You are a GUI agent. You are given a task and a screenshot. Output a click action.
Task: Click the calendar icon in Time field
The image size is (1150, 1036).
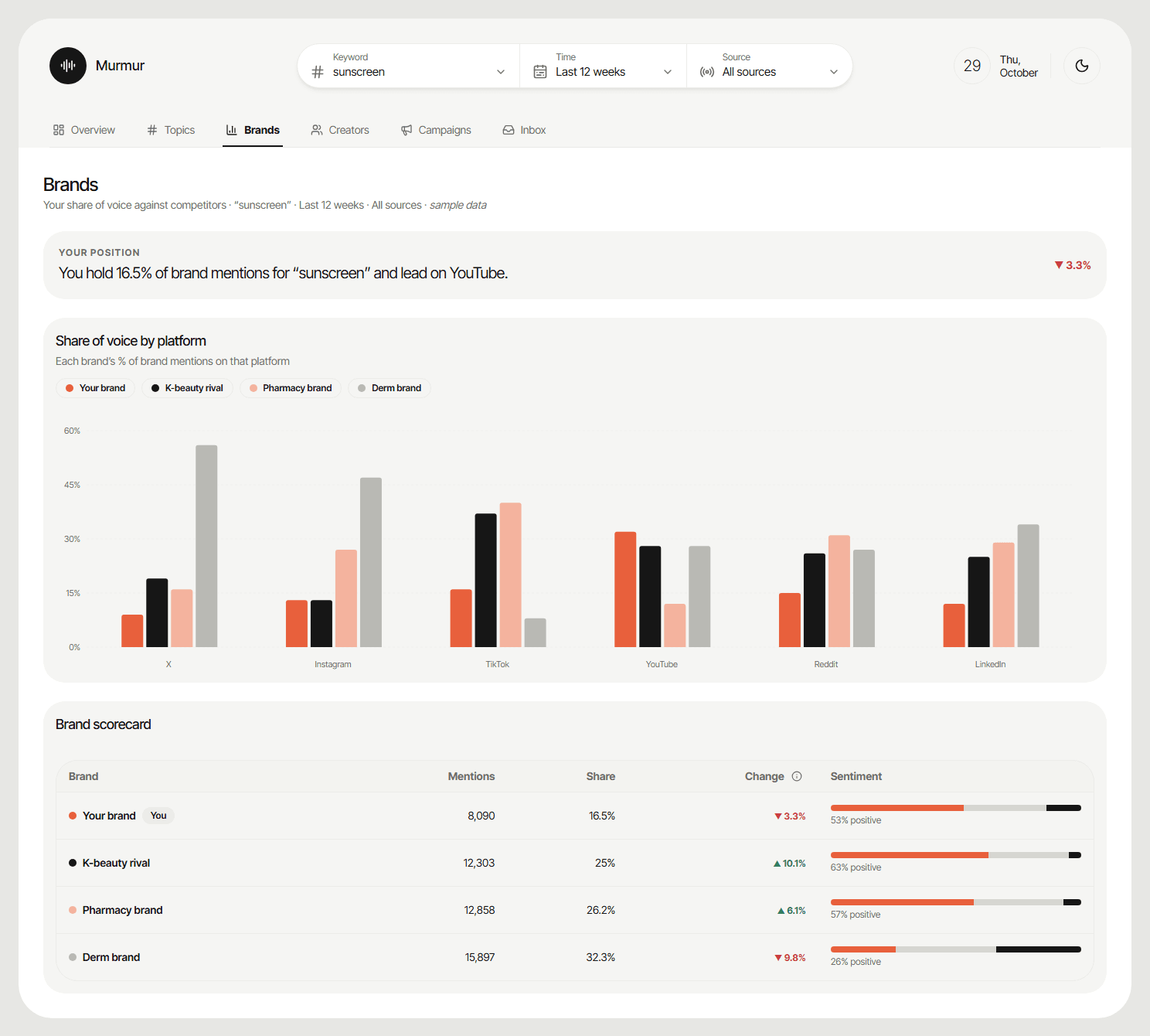pyautogui.click(x=540, y=72)
